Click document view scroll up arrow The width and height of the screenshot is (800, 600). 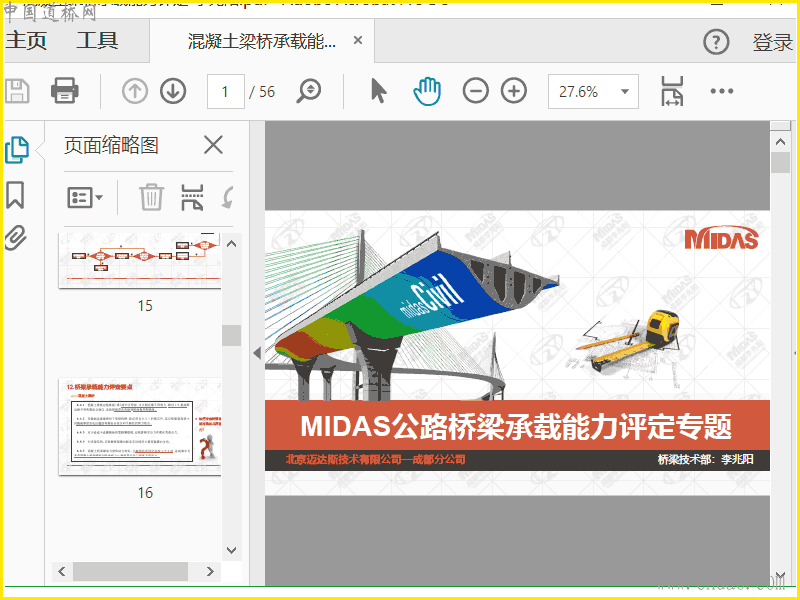coord(780,142)
